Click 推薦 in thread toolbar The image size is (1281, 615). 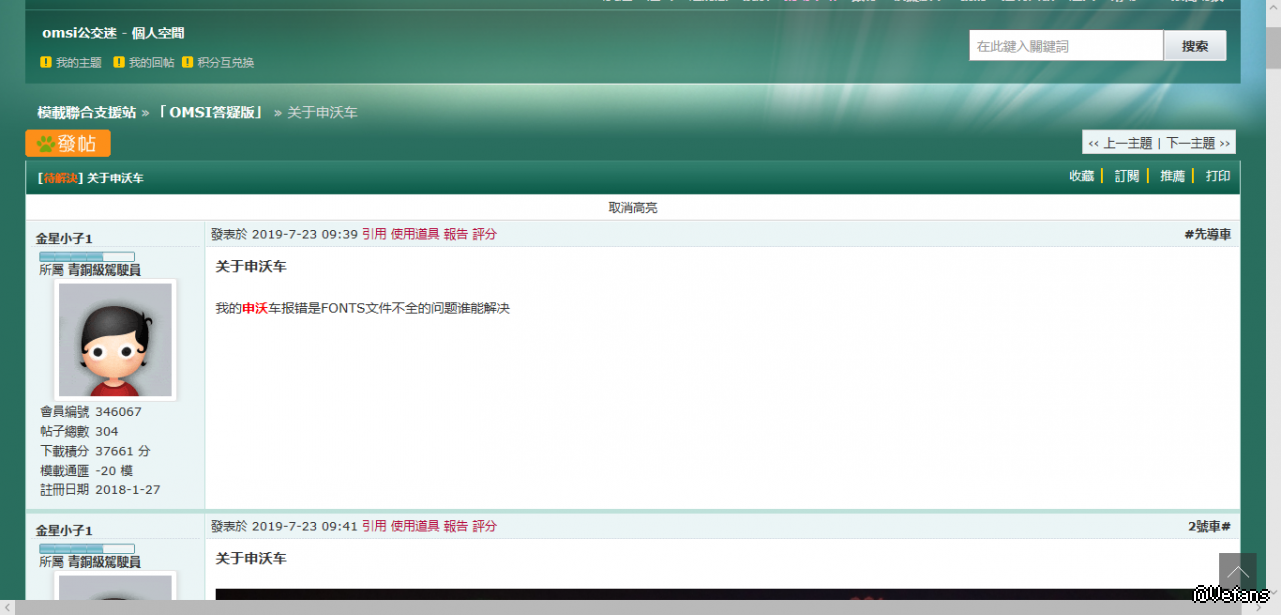click(1172, 176)
